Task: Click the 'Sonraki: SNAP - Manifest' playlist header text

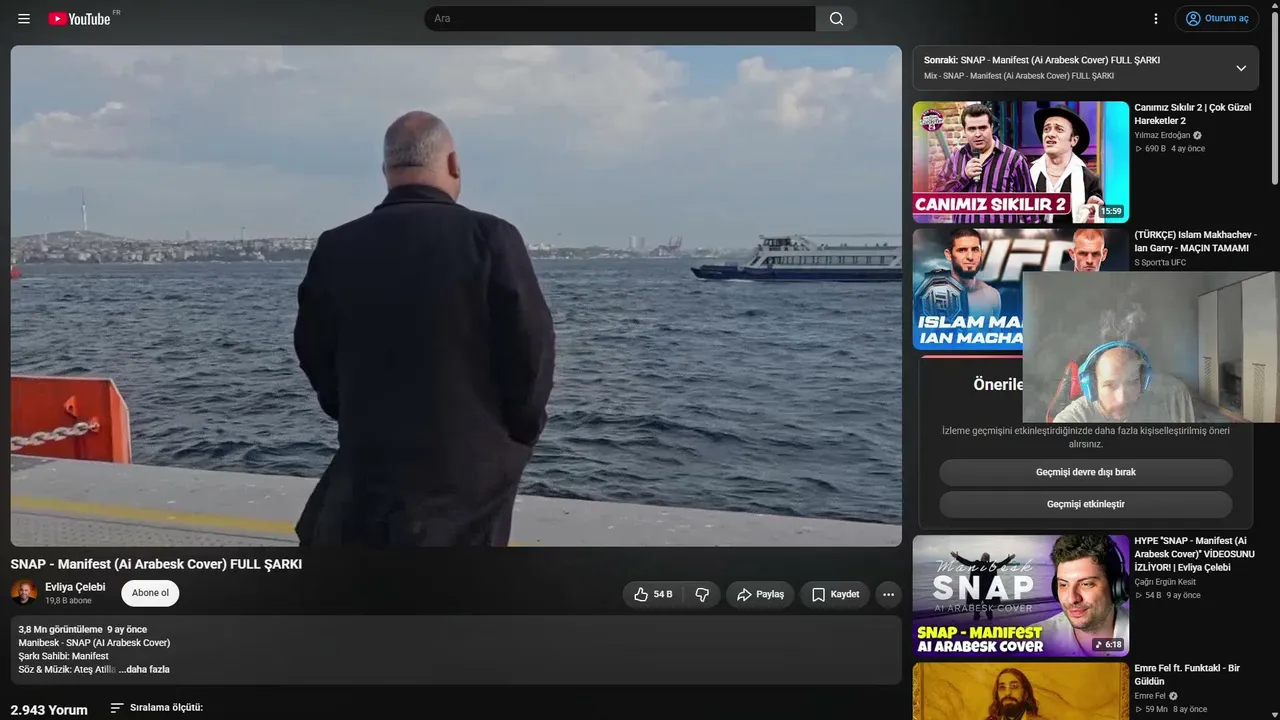Action: click(1042, 60)
